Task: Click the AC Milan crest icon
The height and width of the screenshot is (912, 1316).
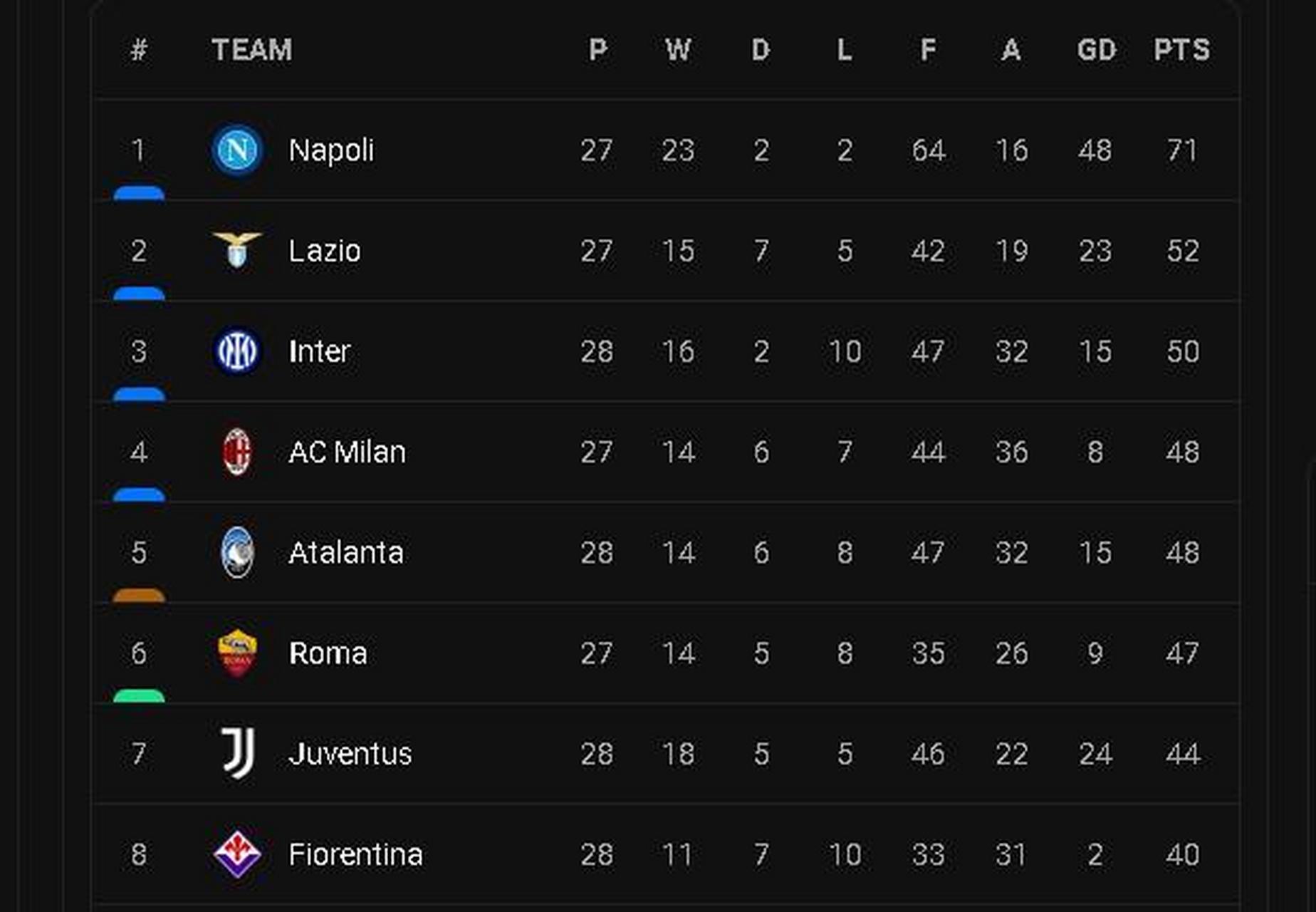Action: [237, 452]
